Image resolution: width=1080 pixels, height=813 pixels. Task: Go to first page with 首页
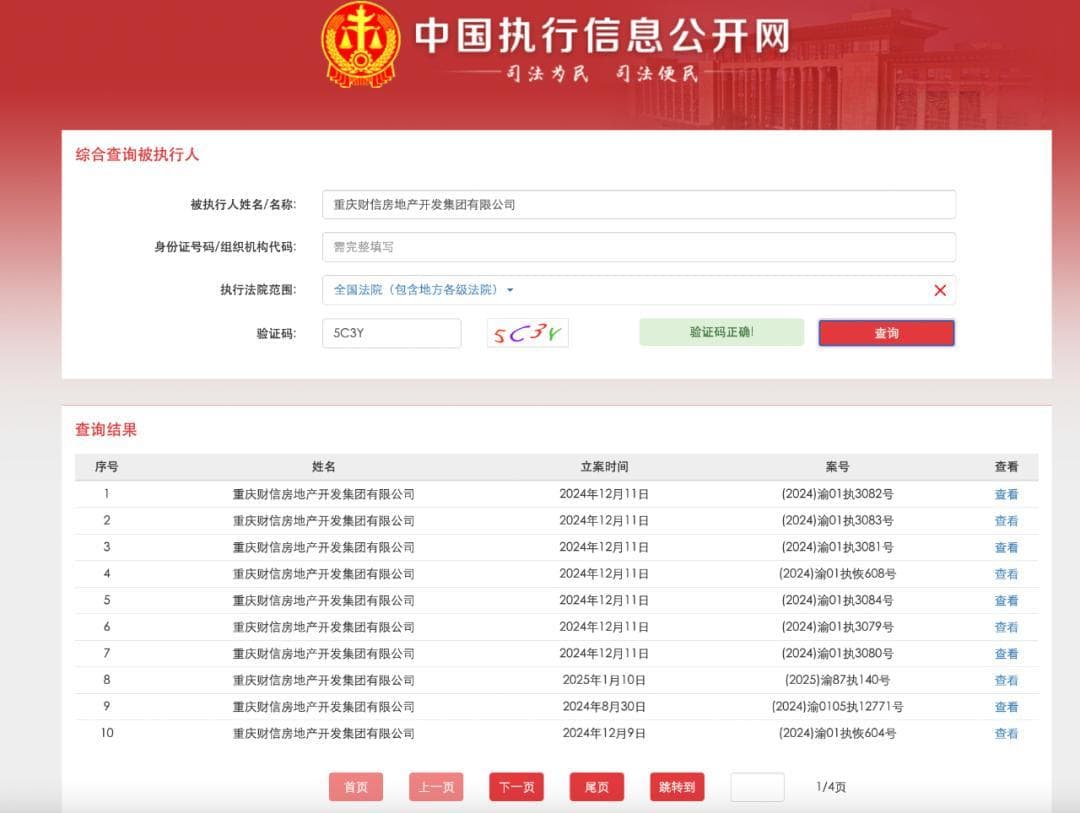[355, 787]
